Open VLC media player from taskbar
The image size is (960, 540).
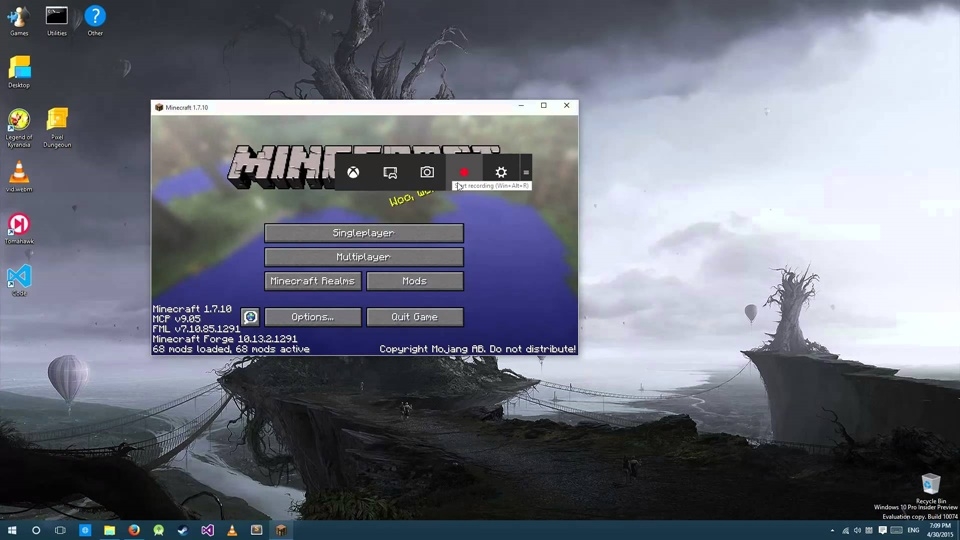[232, 530]
